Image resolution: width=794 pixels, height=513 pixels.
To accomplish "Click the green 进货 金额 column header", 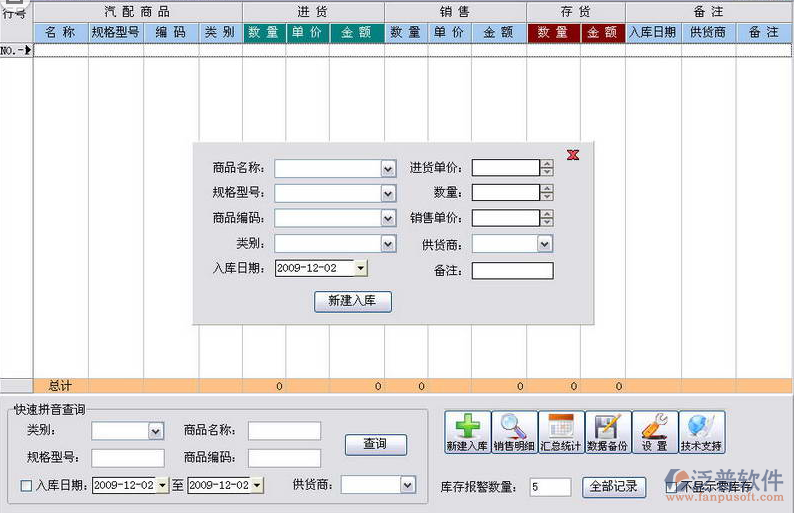I will pos(357,32).
